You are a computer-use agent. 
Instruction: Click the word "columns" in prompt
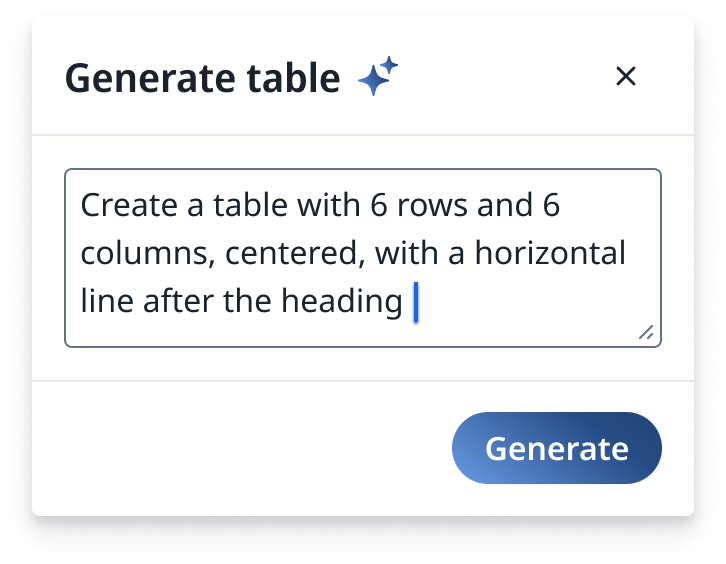(146, 253)
